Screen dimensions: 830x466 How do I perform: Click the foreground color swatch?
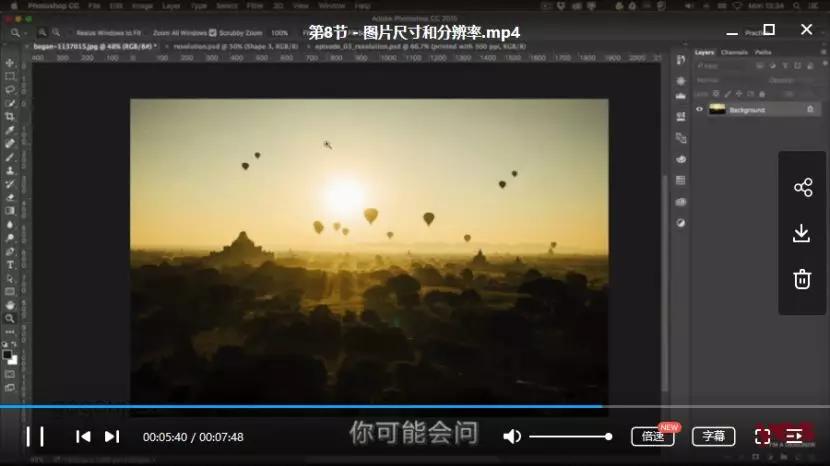7,355
